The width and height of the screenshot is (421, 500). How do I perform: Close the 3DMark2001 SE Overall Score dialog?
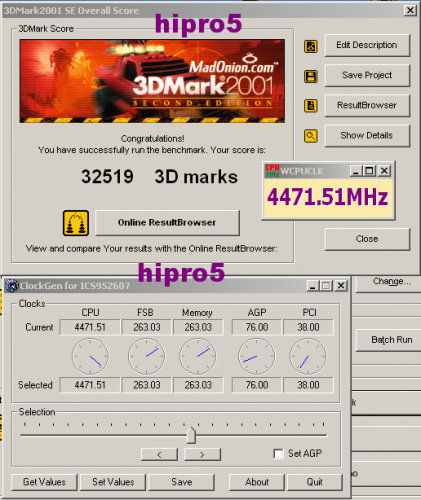[x=410, y=10]
